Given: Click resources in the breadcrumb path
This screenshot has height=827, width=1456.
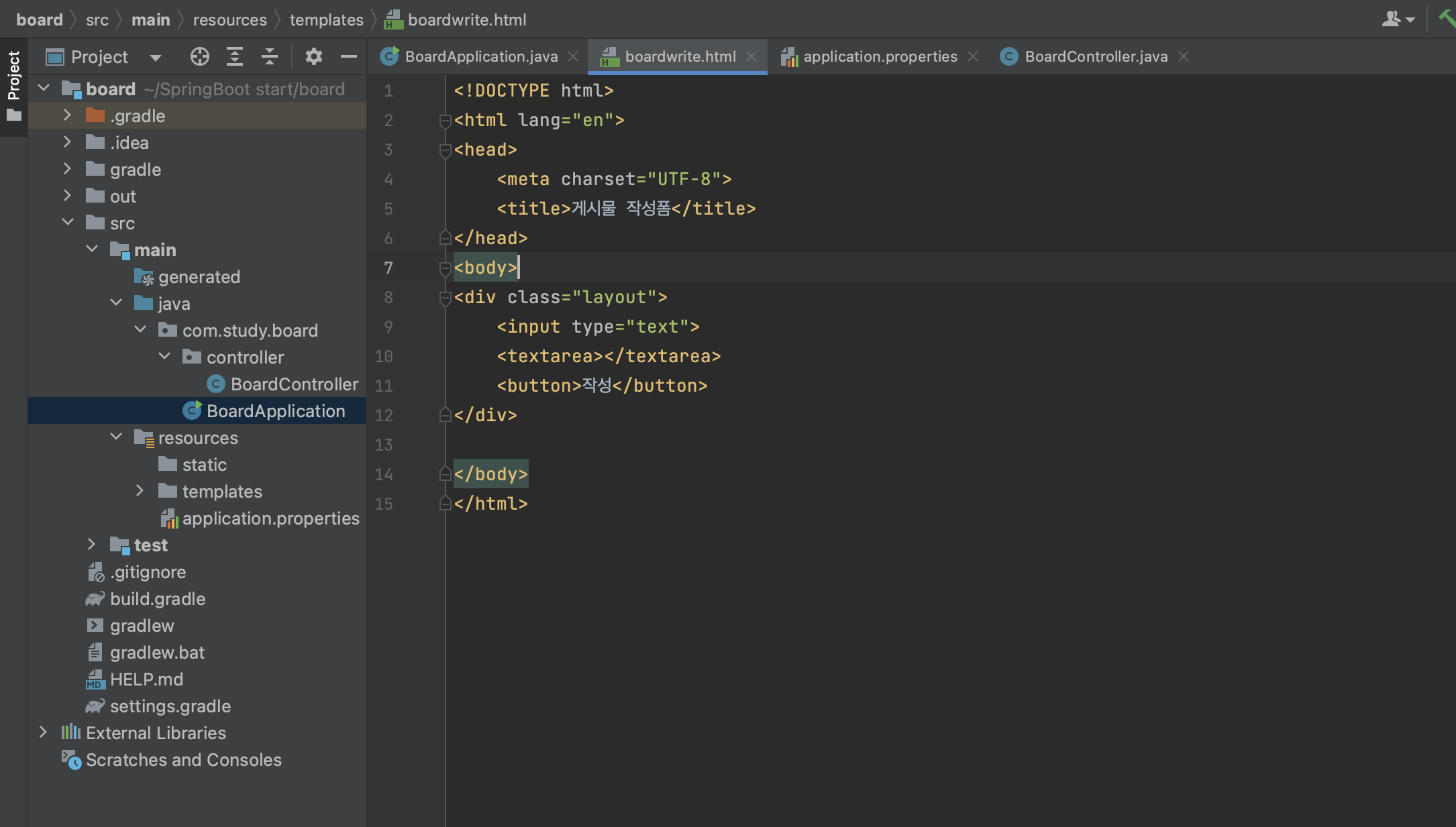Looking at the screenshot, I should (x=229, y=20).
